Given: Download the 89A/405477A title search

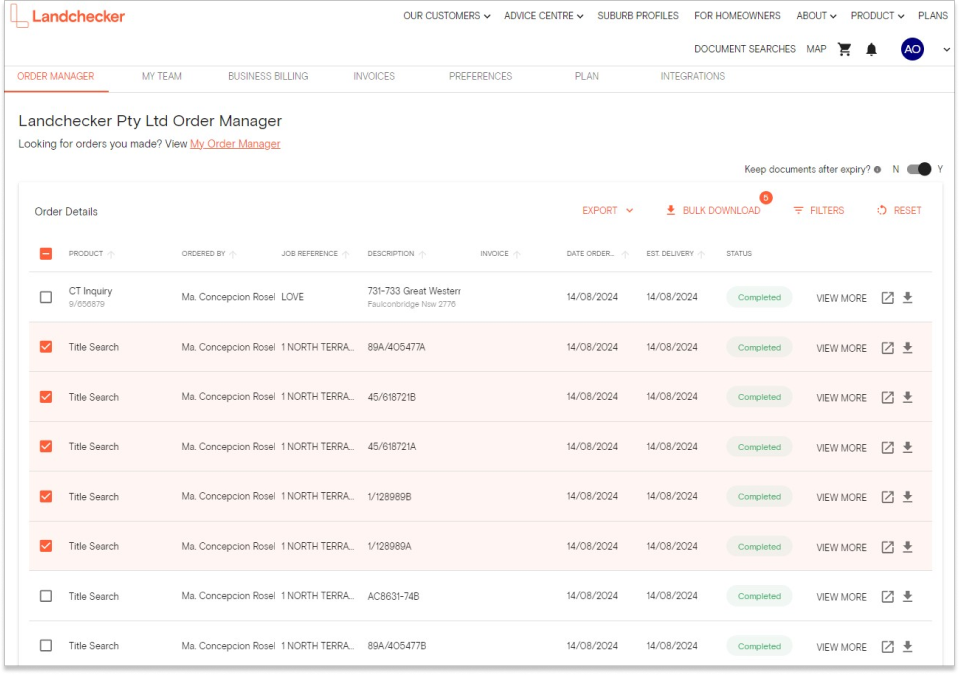Looking at the screenshot, I should click(908, 347).
